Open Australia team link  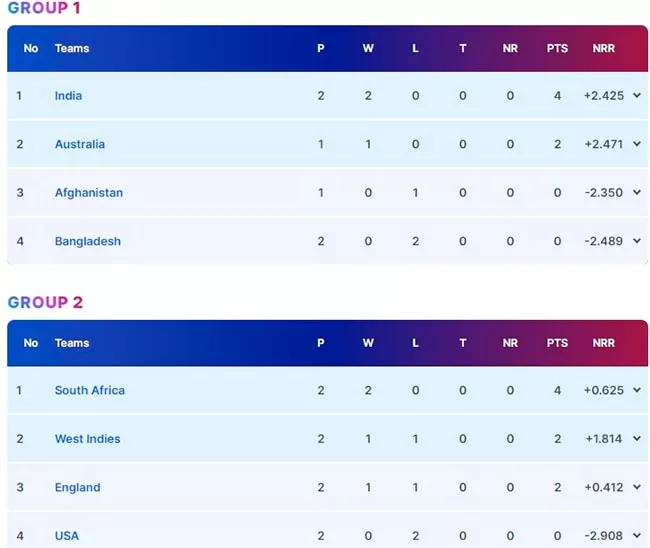point(80,144)
